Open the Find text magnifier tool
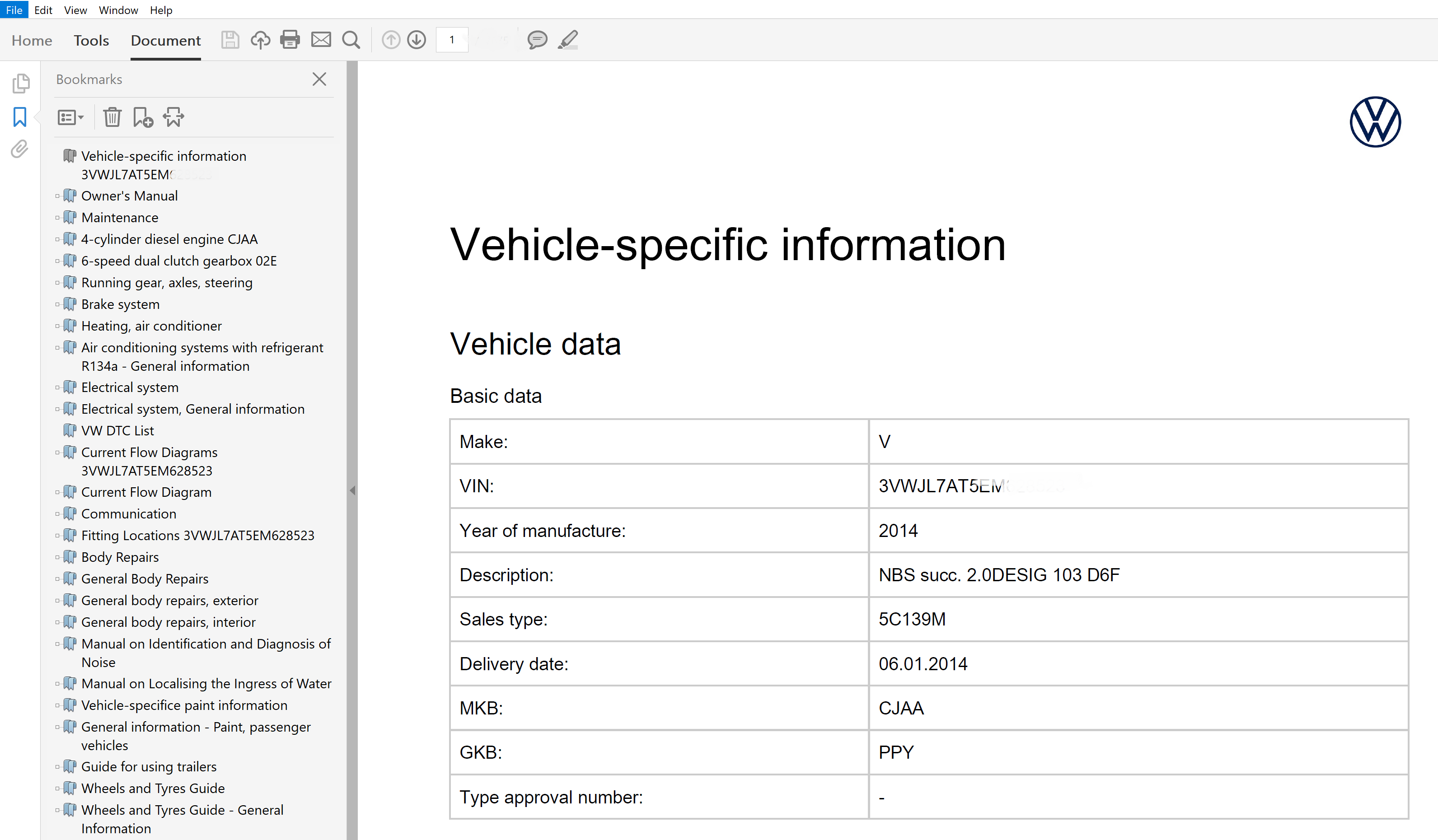The image size is (1438, 840). pyautogui.click(x=351, y=40)
